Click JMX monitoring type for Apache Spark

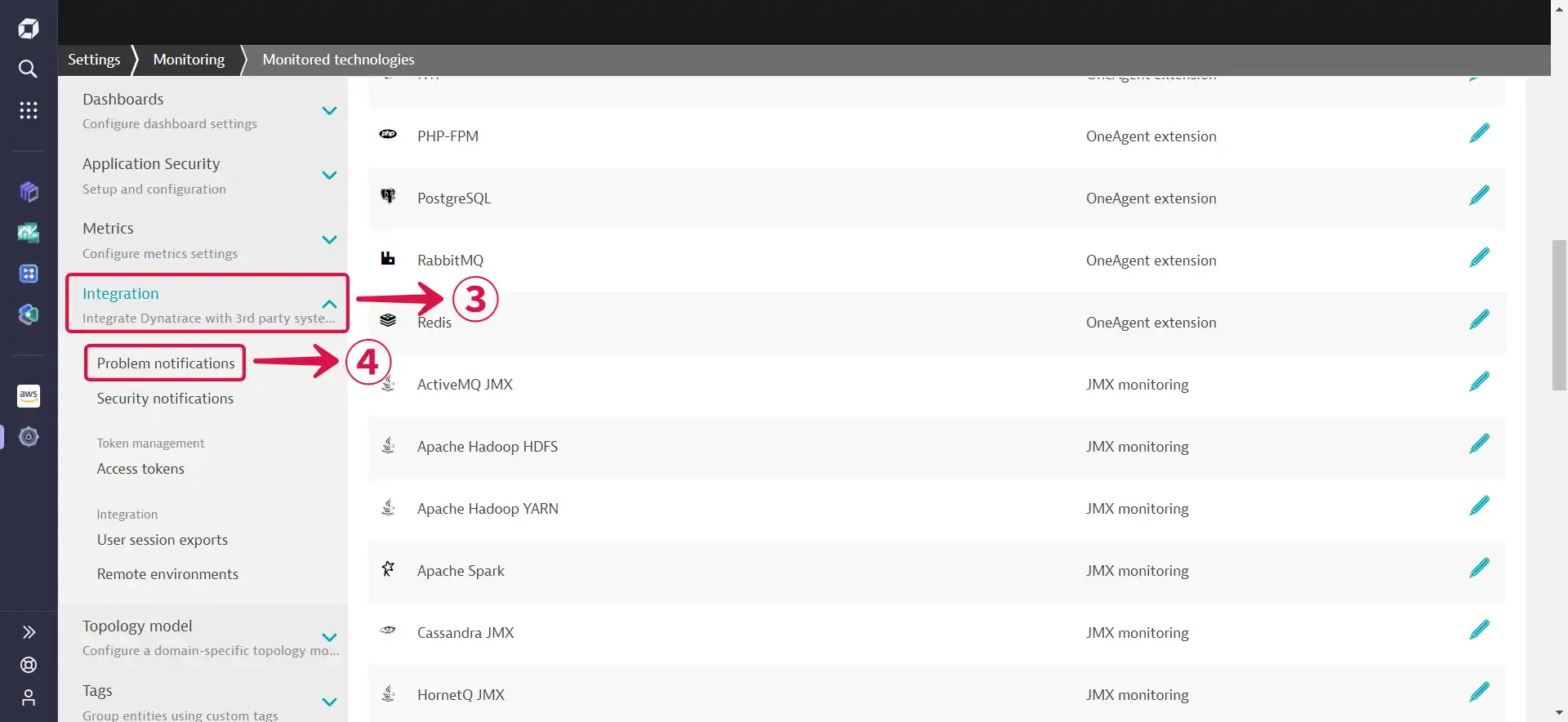pyautogui.click(x=1137, y=571)
